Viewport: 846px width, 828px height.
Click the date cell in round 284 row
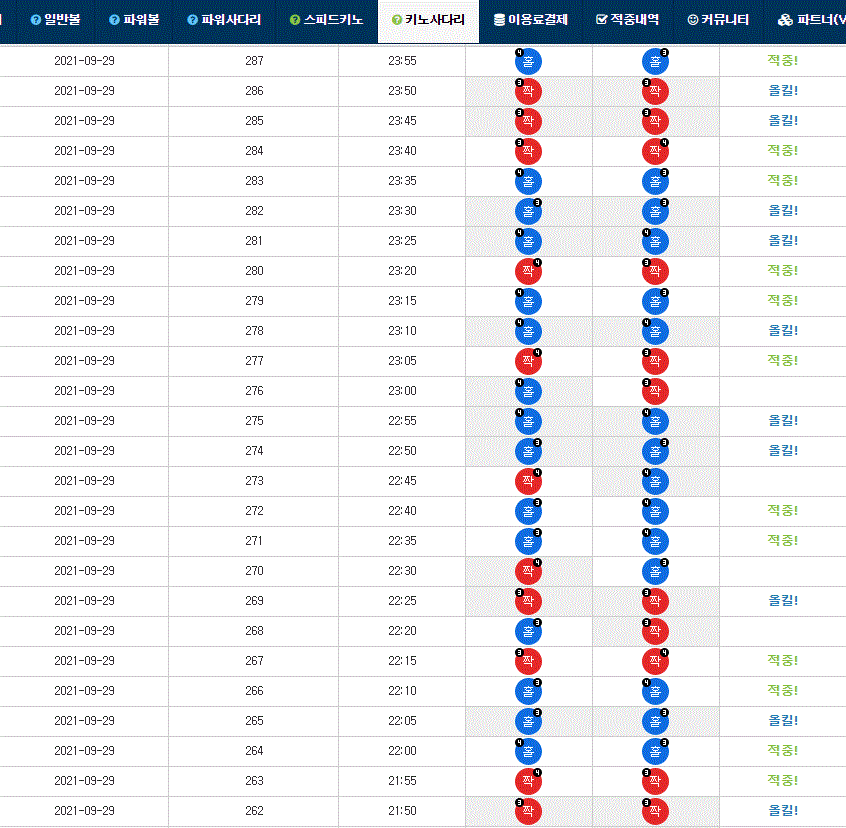[x=84, y=151]
